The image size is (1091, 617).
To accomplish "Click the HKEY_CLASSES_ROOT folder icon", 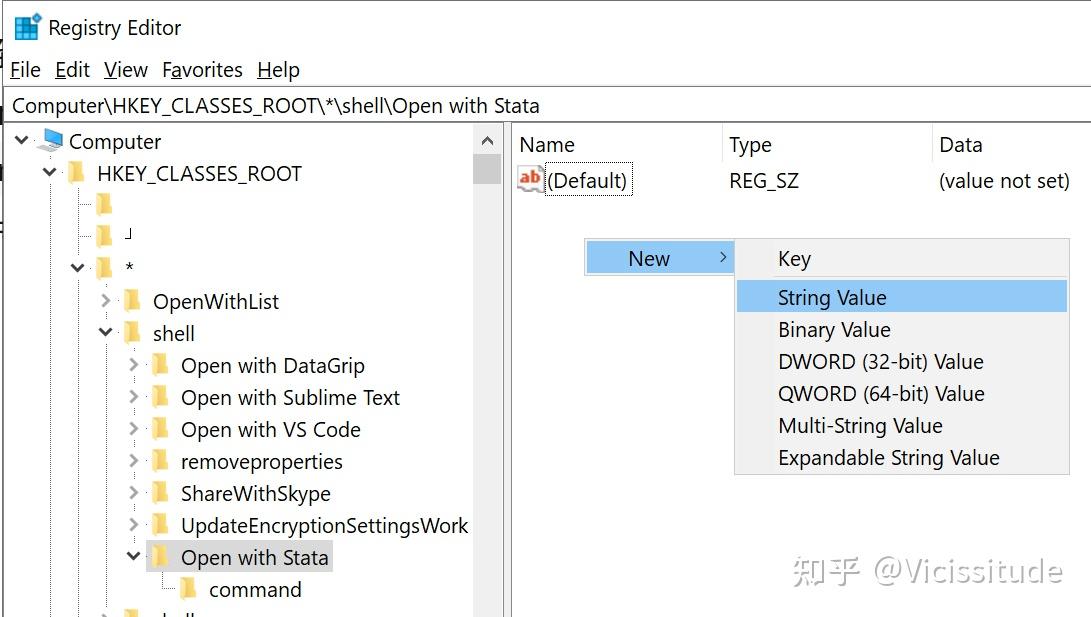I will [76, 174].
